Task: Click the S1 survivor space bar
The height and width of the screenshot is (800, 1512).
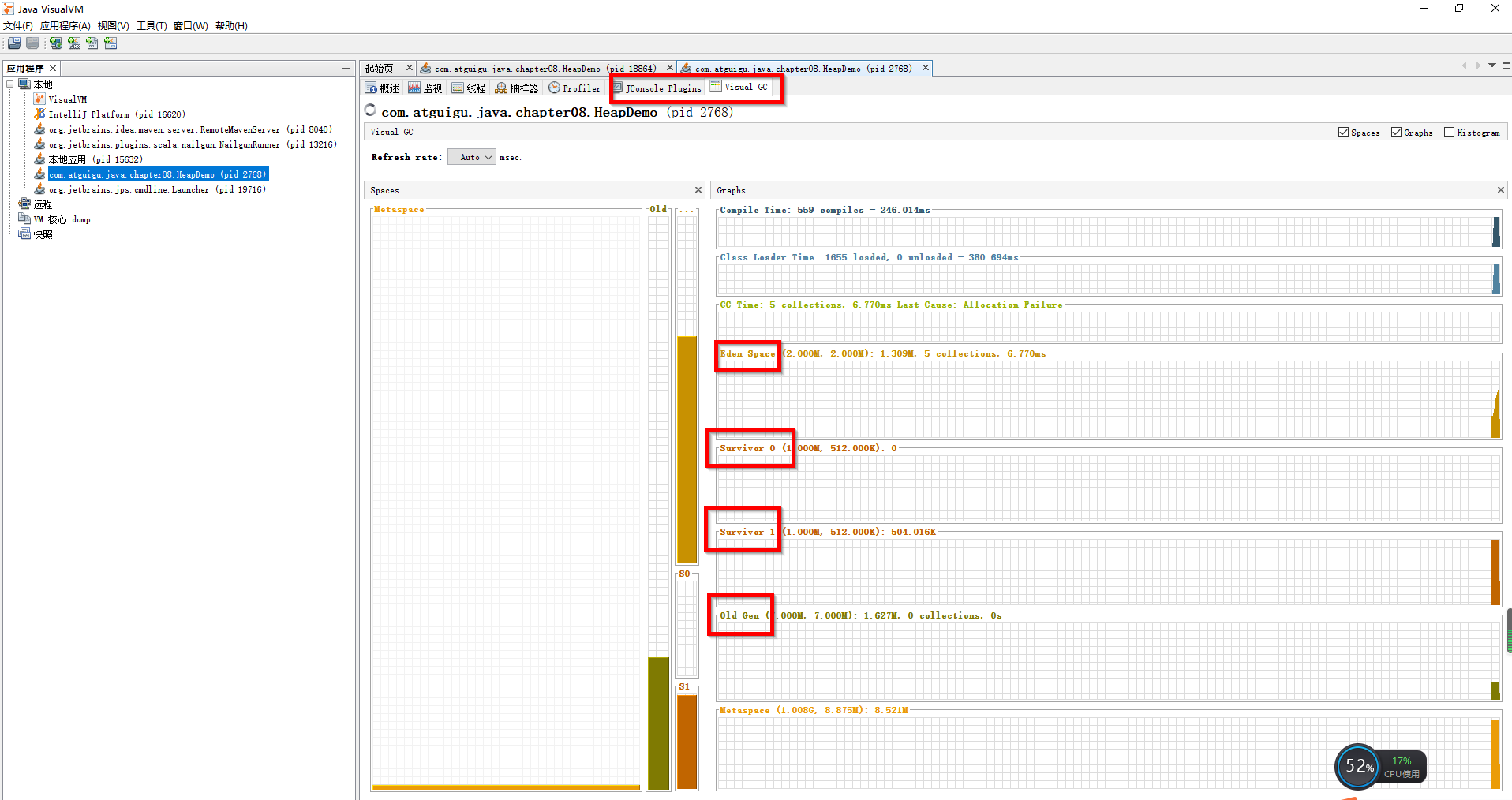Action: 687,742
